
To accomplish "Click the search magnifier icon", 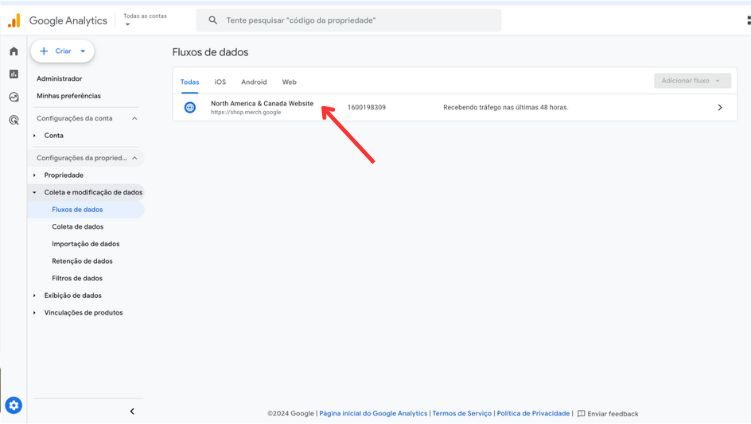I will (x=213, y=20).
